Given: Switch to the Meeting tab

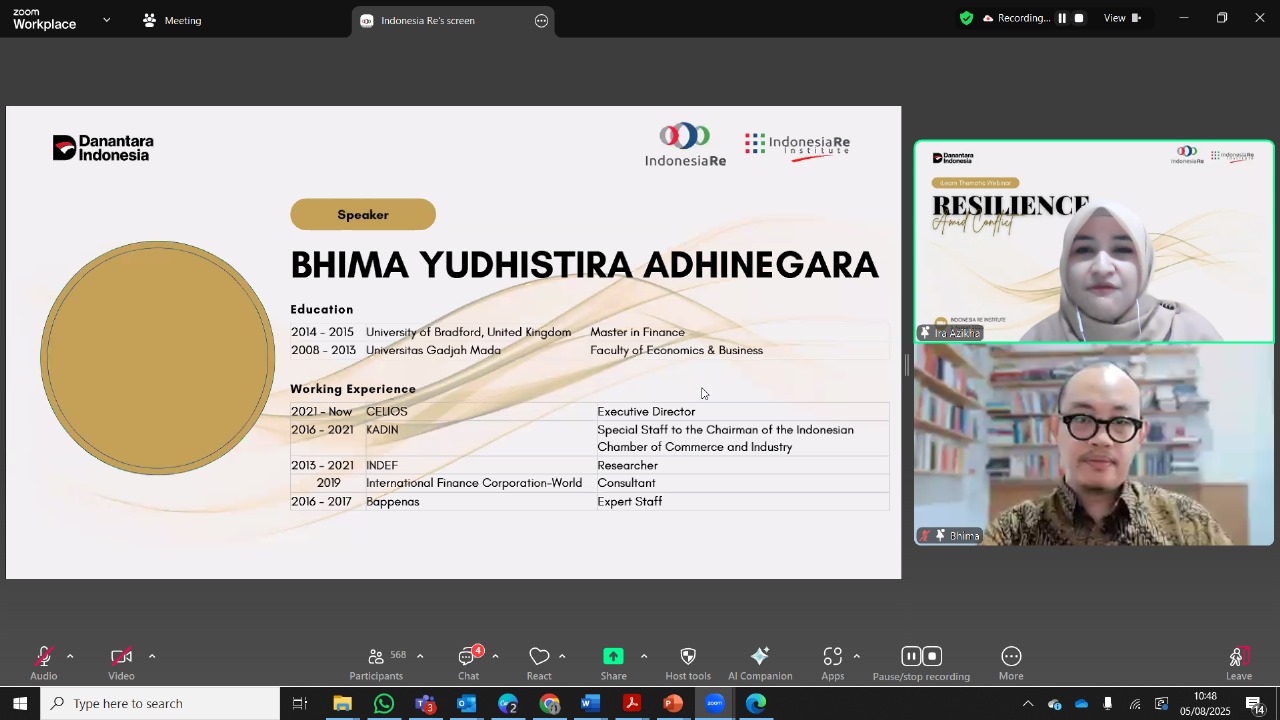Looking at the screenshot, I should tap(172, 20).
